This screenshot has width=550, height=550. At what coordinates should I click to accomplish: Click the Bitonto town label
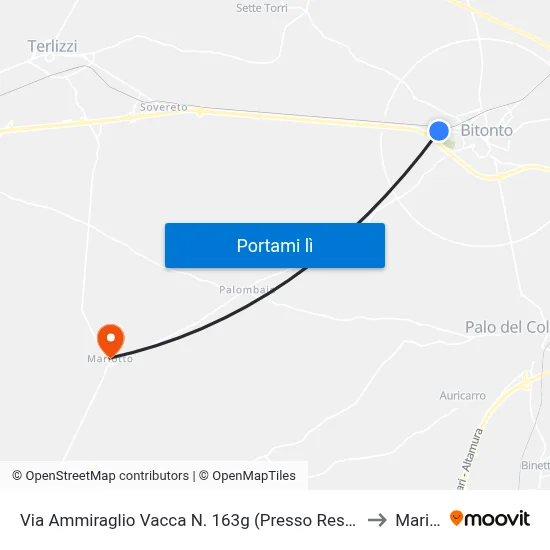pyautogui.click(x=487, y=130)
